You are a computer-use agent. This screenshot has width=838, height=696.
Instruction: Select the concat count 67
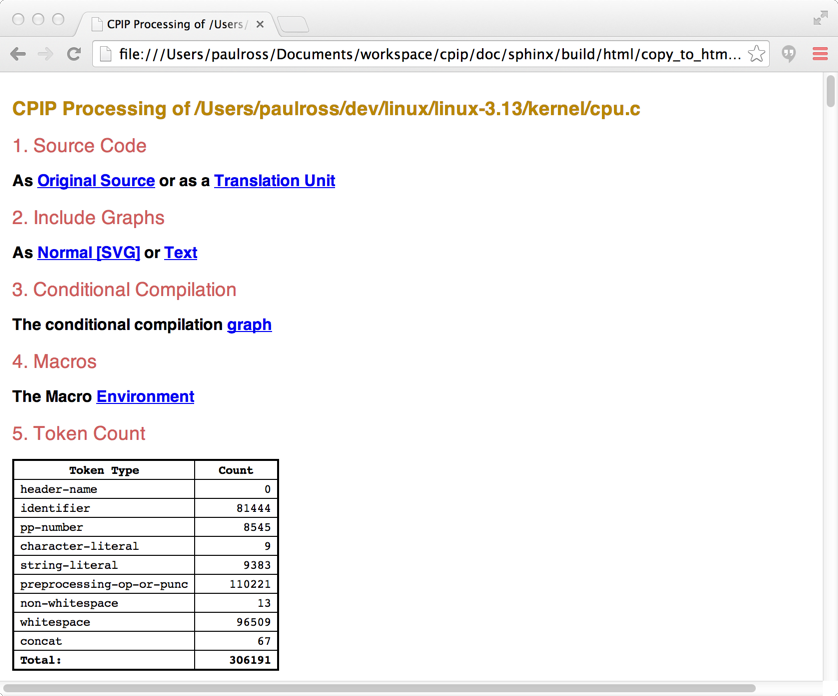click(x=236, y=641)
